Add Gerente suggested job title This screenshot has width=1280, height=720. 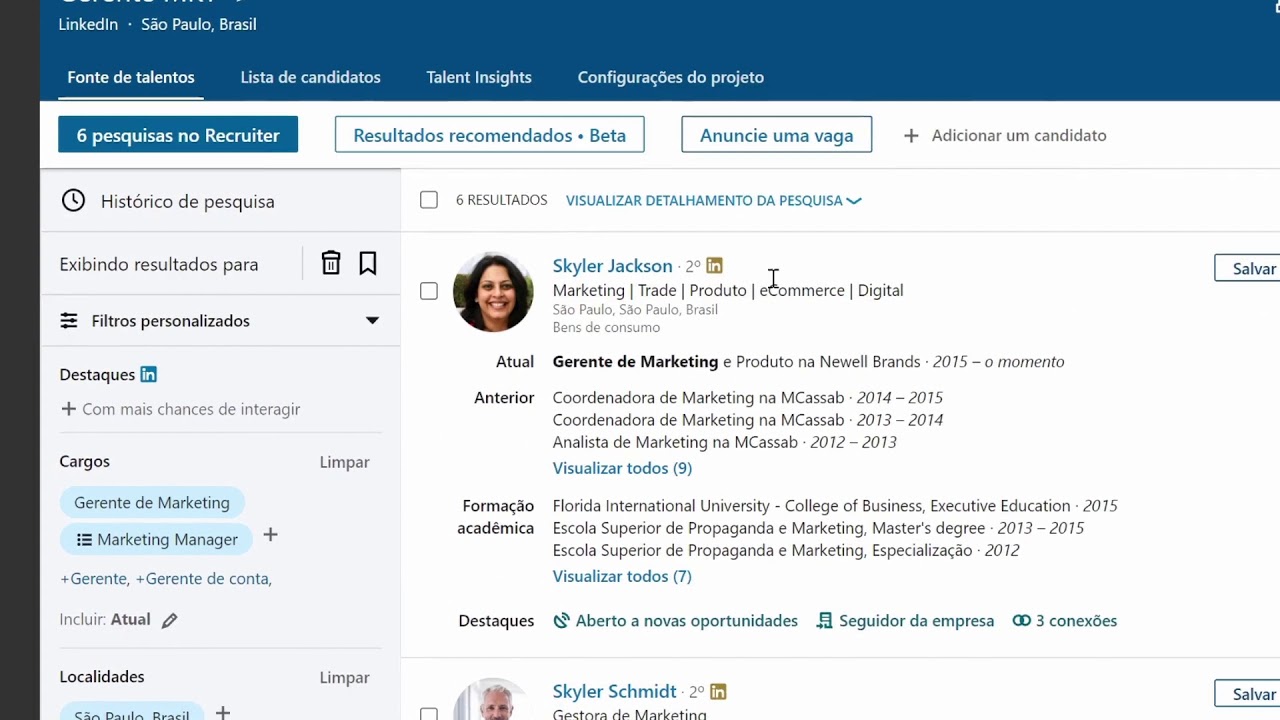[x=94, y=579]
